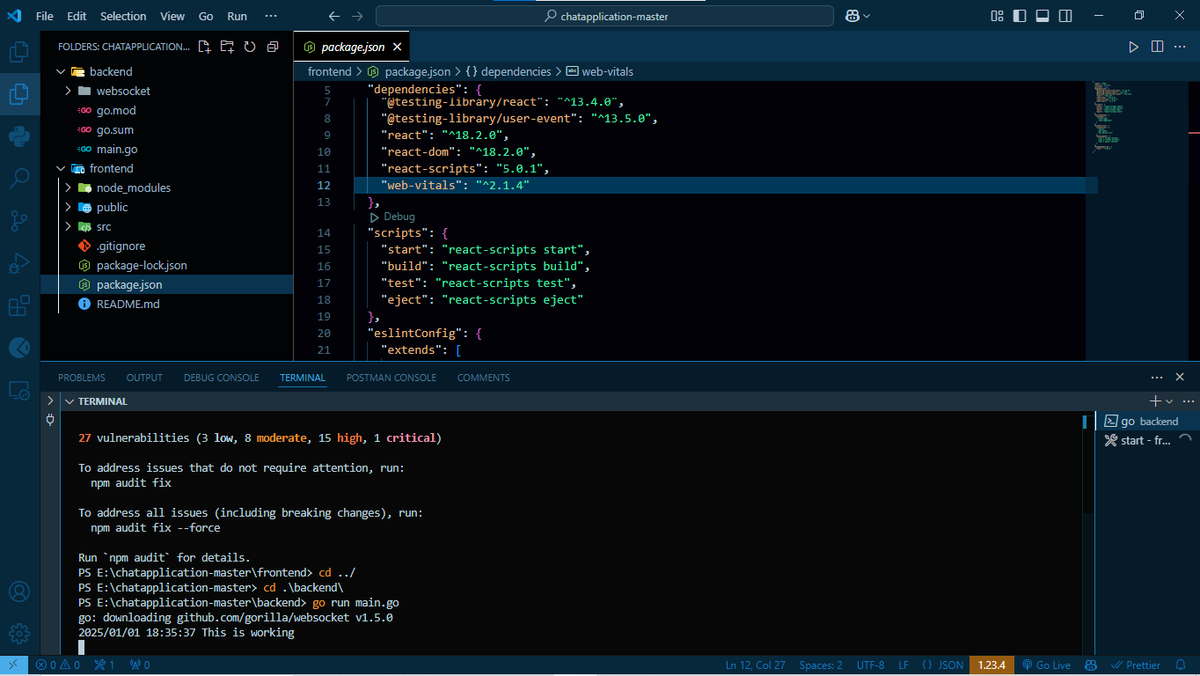Open the Run menu
Viewport: 1200px width, 676px height.
click(237, 16)
